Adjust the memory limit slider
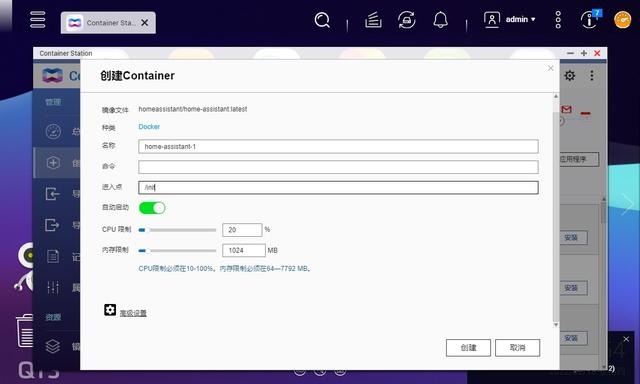The height and width of the screenshot is (384, 640). [x=177, y=251]
